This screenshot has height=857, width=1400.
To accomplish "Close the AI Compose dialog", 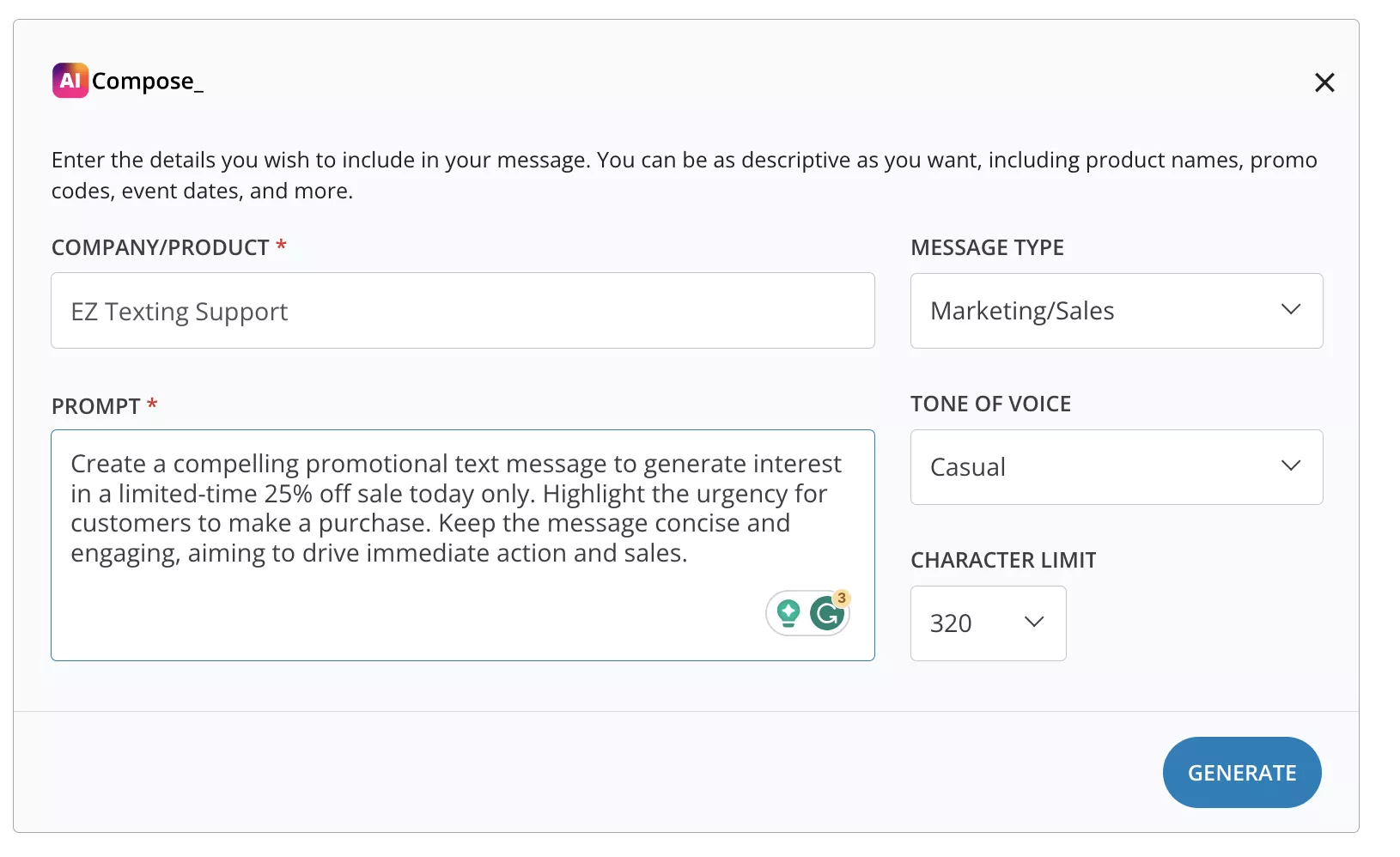I will tap(1324, 82).
